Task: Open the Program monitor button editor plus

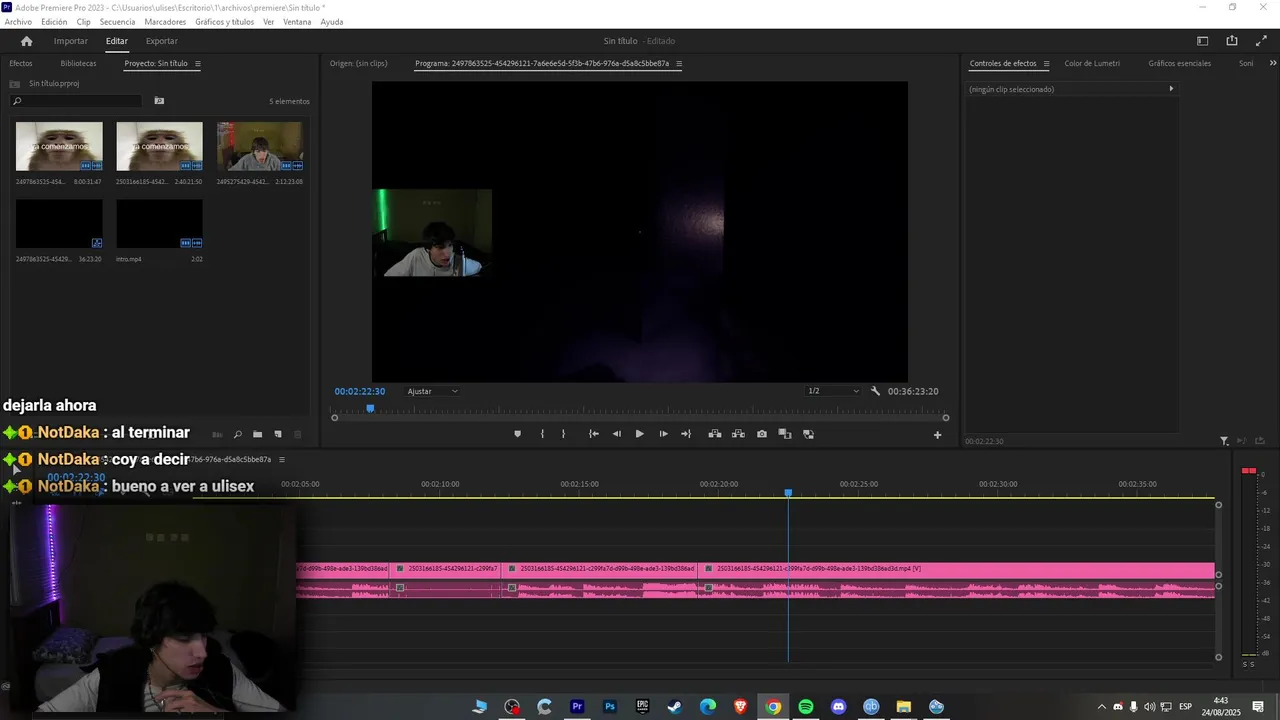Action: point(937,435)
